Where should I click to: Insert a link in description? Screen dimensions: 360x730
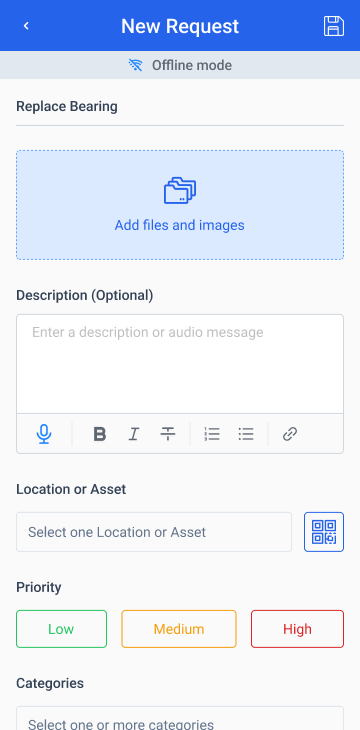point(290,434)
